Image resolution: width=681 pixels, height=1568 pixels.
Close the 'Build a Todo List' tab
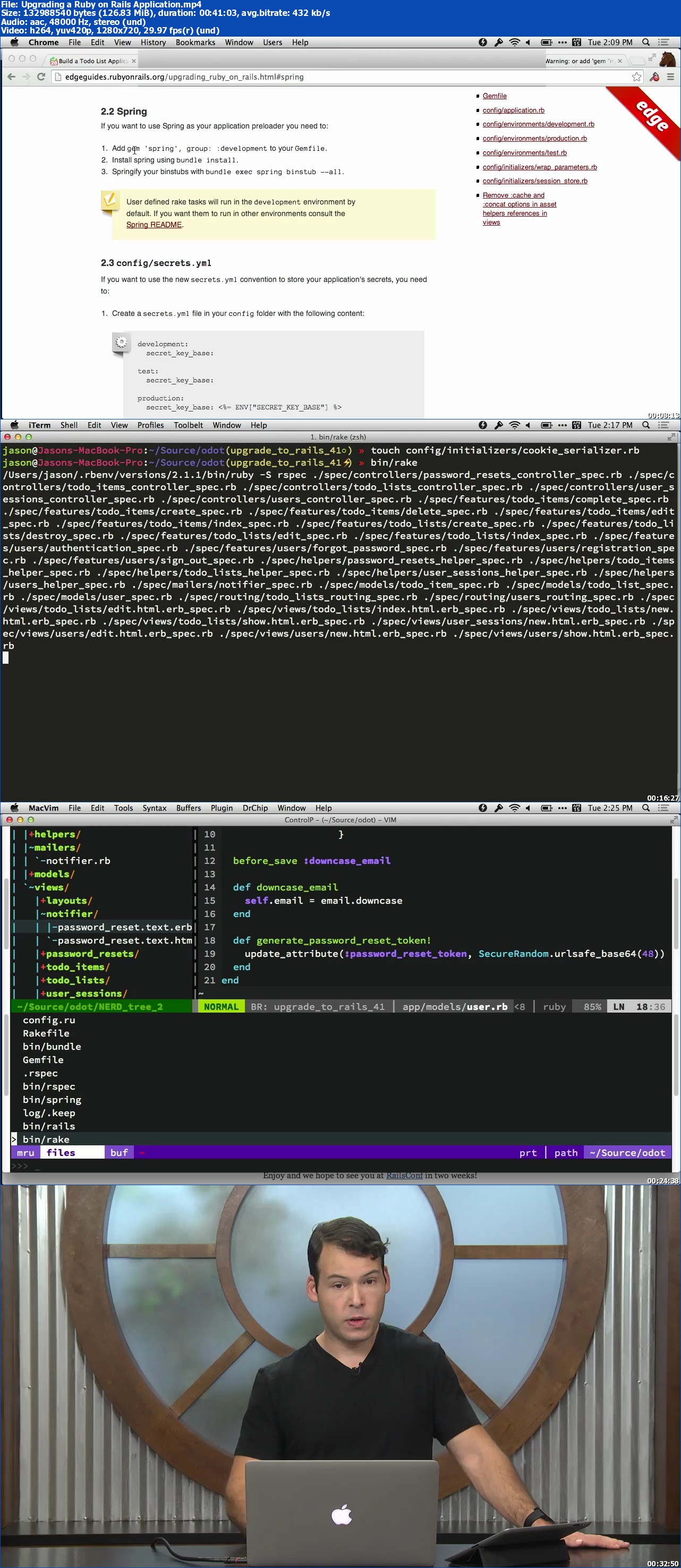(133, 61)
